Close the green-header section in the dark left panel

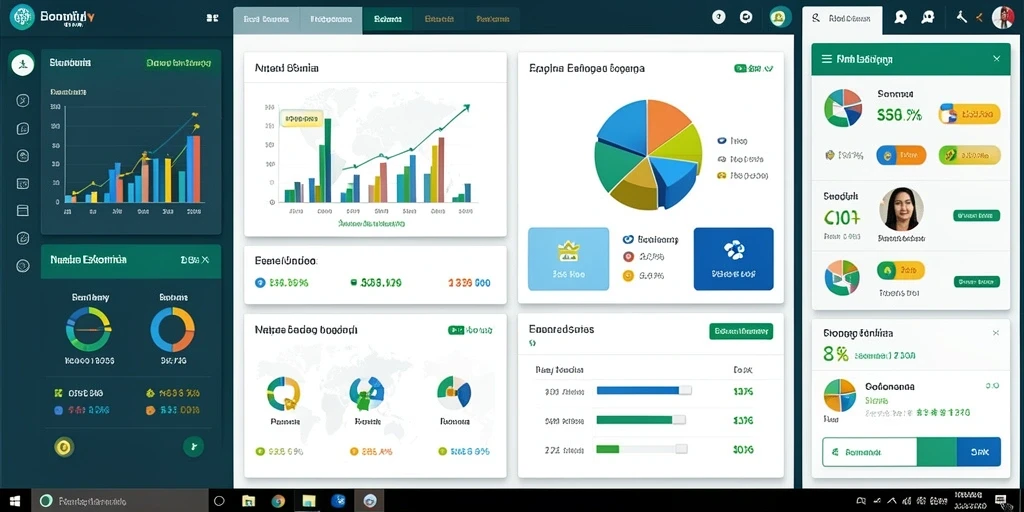coord(205,260)
